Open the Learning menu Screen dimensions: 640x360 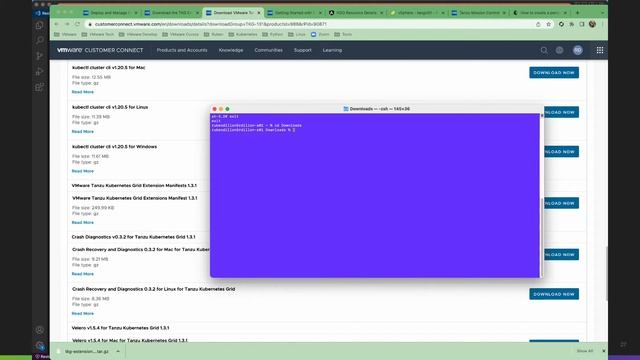(332, 50)
